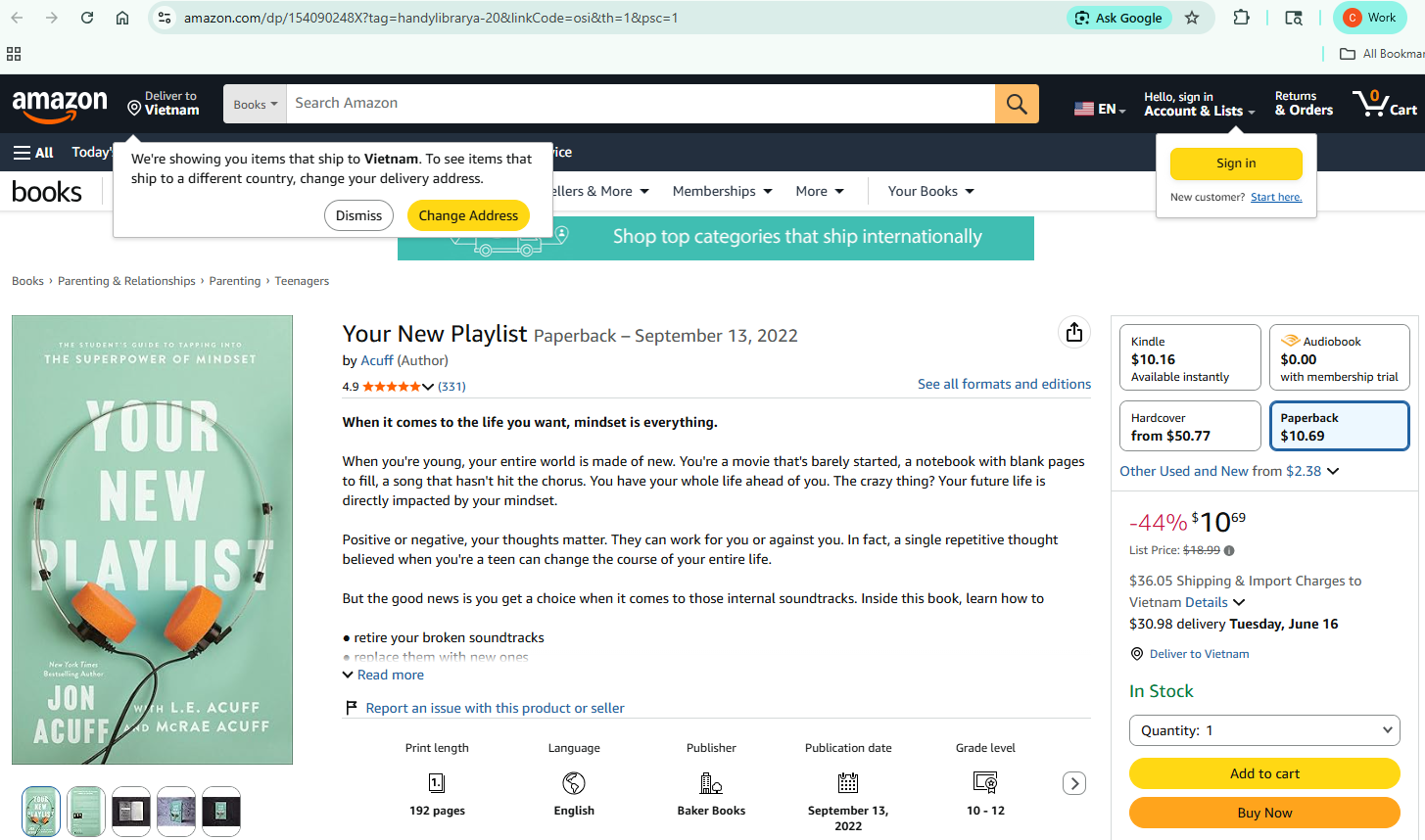The width and height of the screenshot is (1425, 840).
Task: Open the Quantity dropdown
Action: point(1264,730)
